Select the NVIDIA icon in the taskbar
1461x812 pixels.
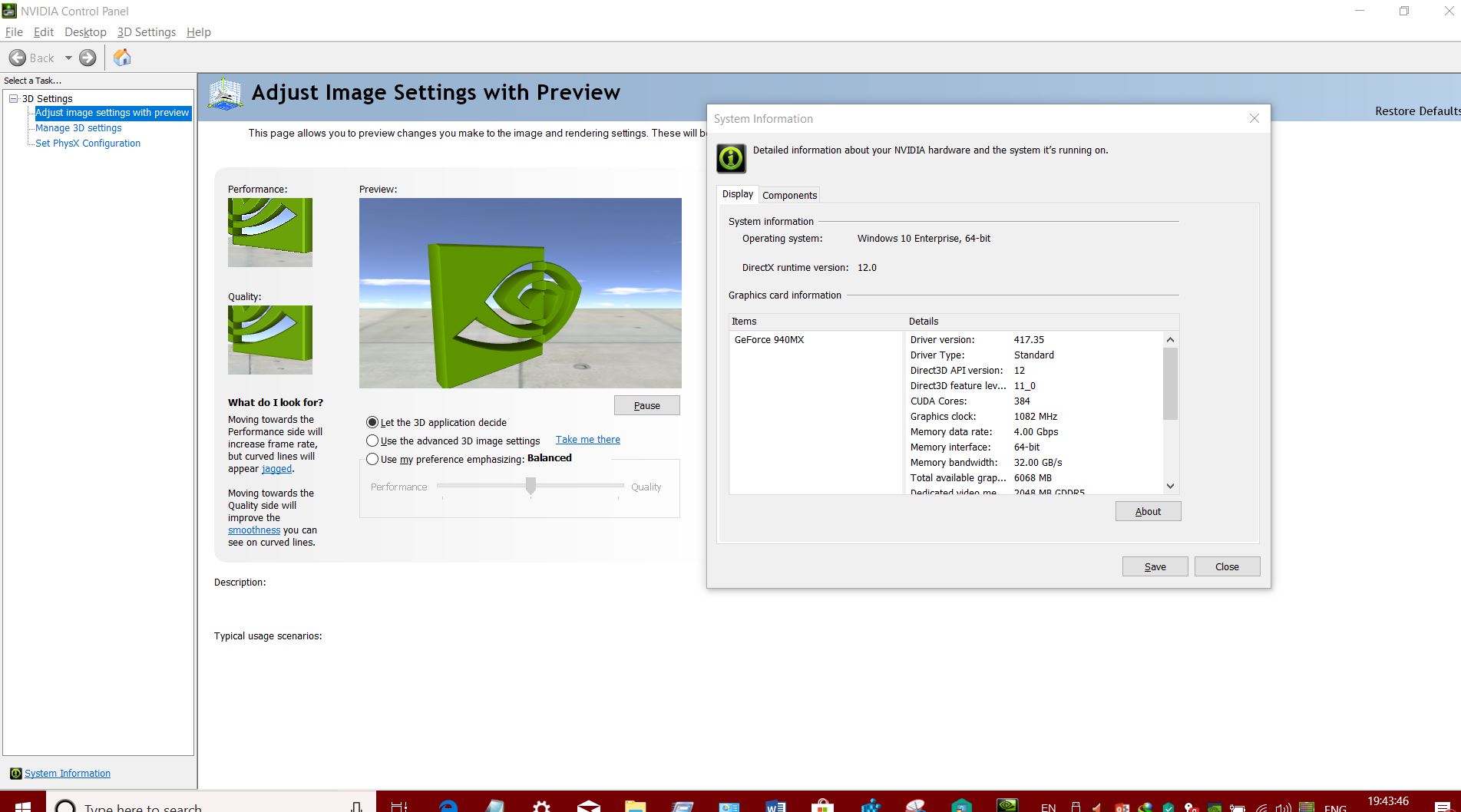point(1007,806)
